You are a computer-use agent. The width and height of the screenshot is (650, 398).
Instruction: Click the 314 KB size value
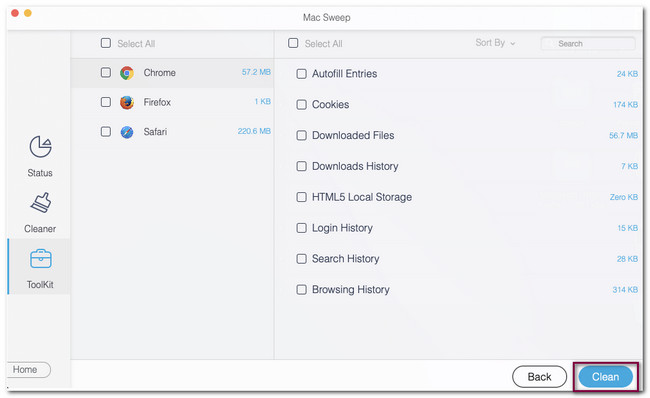point(625,290)
